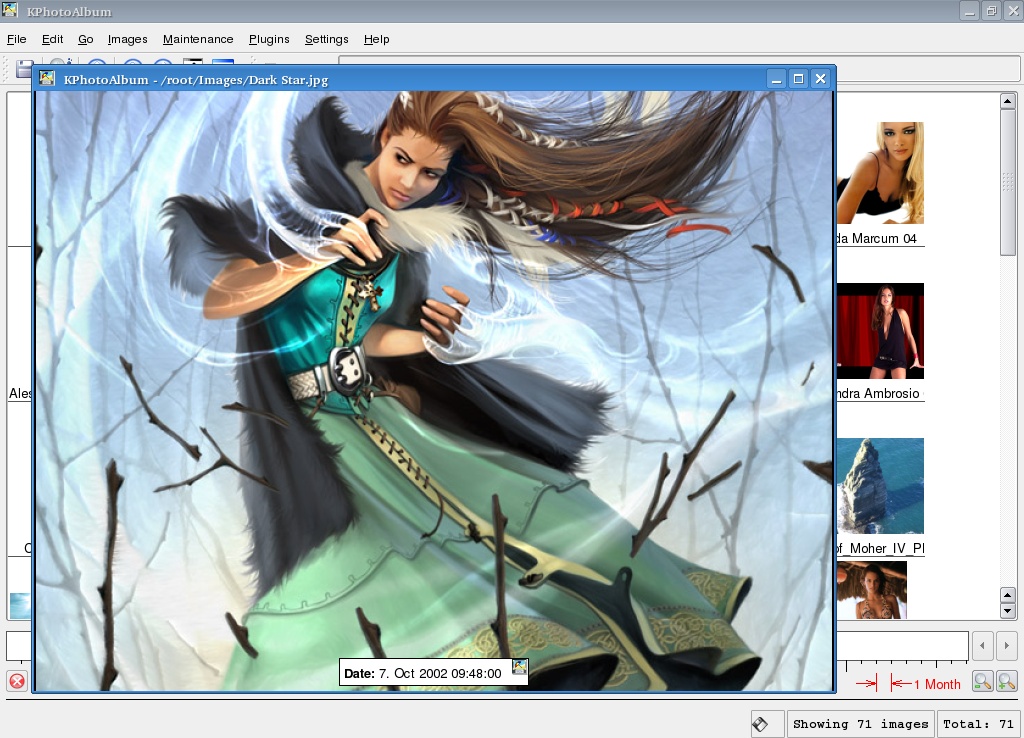This screenshot has height=738, width=1024.
Task: Click the 'Total: 71' status entry
Action: [x=978, y=724]
